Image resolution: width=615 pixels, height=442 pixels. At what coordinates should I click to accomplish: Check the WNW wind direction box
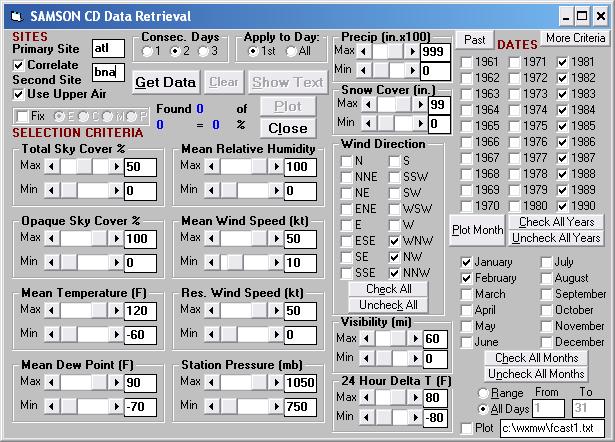click(x=393, y=240)
